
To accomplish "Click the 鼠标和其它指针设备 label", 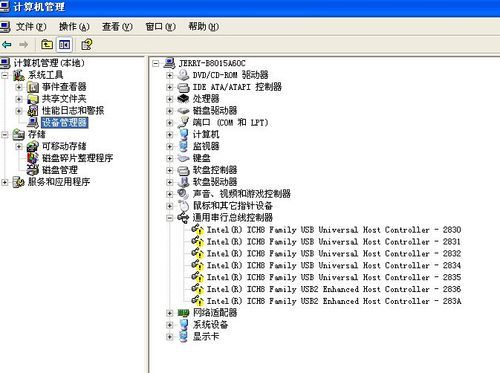I will (233, 206).
